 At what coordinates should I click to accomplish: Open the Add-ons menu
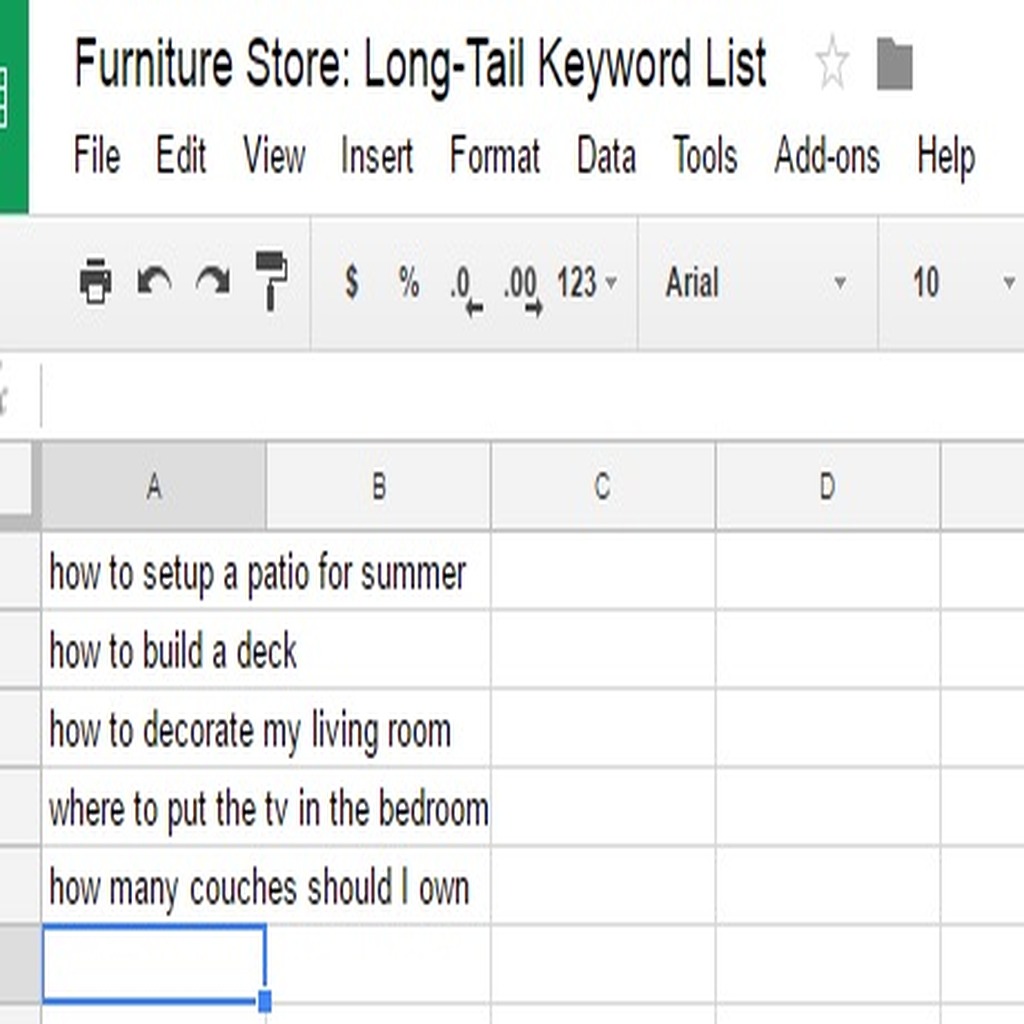827,155
